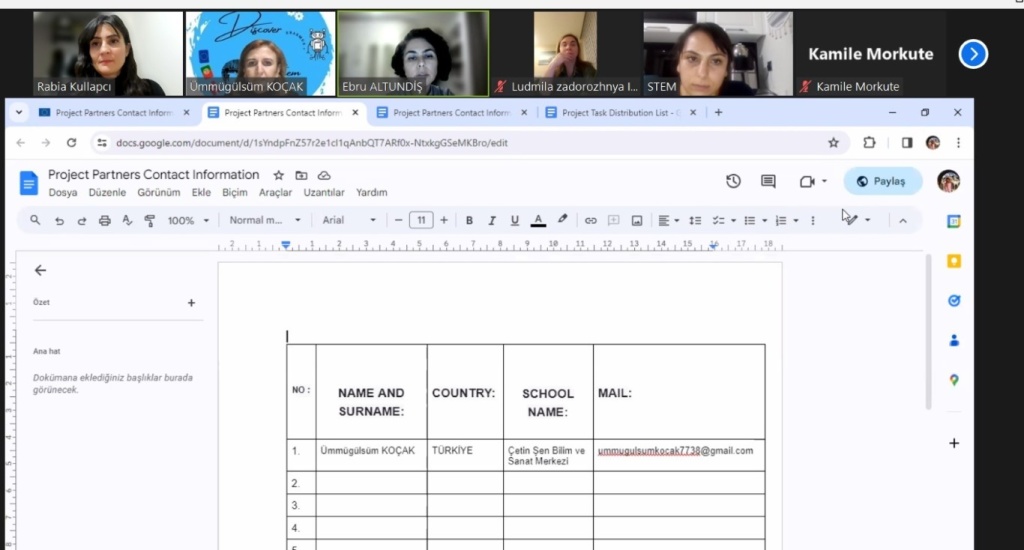
Task: Click the highlight color pen icon
Action: (x=562, y=220)
